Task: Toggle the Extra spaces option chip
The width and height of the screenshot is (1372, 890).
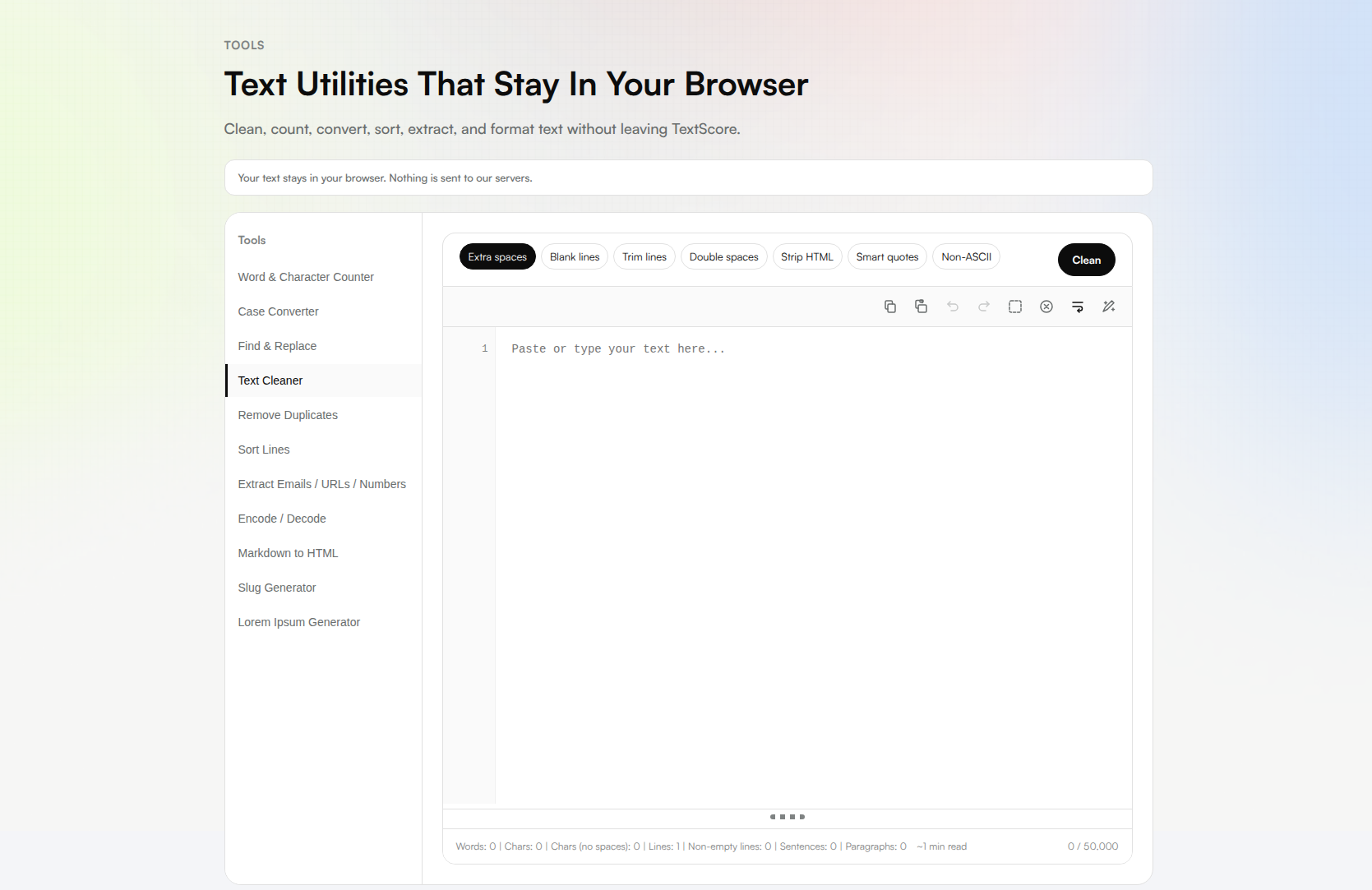Action: coord(497,257)
